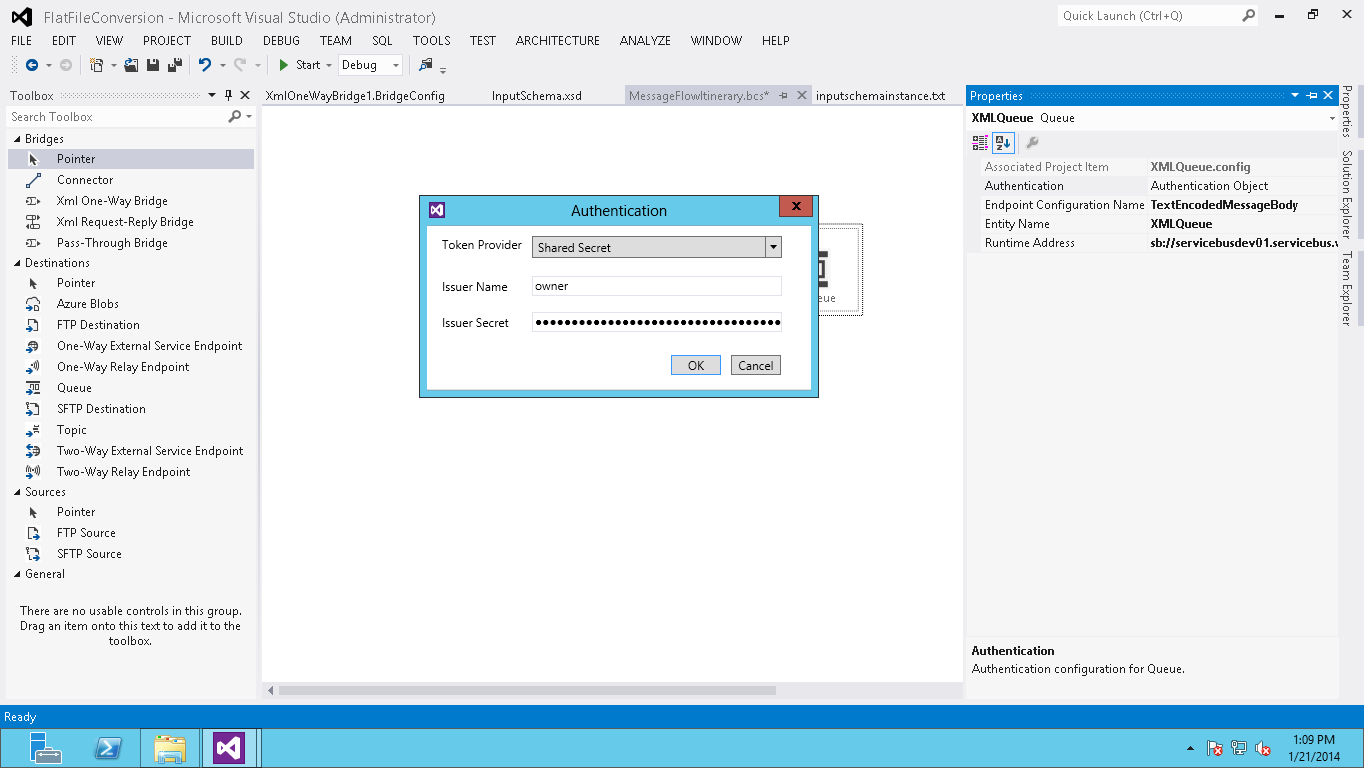Screen dimensions: 1364x768
Task: Select the Xml One-Way Bridge toolbox item
Action: pos(131,201)
